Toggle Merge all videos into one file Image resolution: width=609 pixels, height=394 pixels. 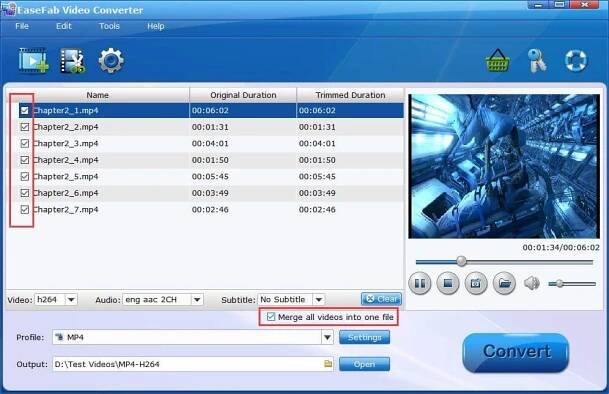(271, 317)
